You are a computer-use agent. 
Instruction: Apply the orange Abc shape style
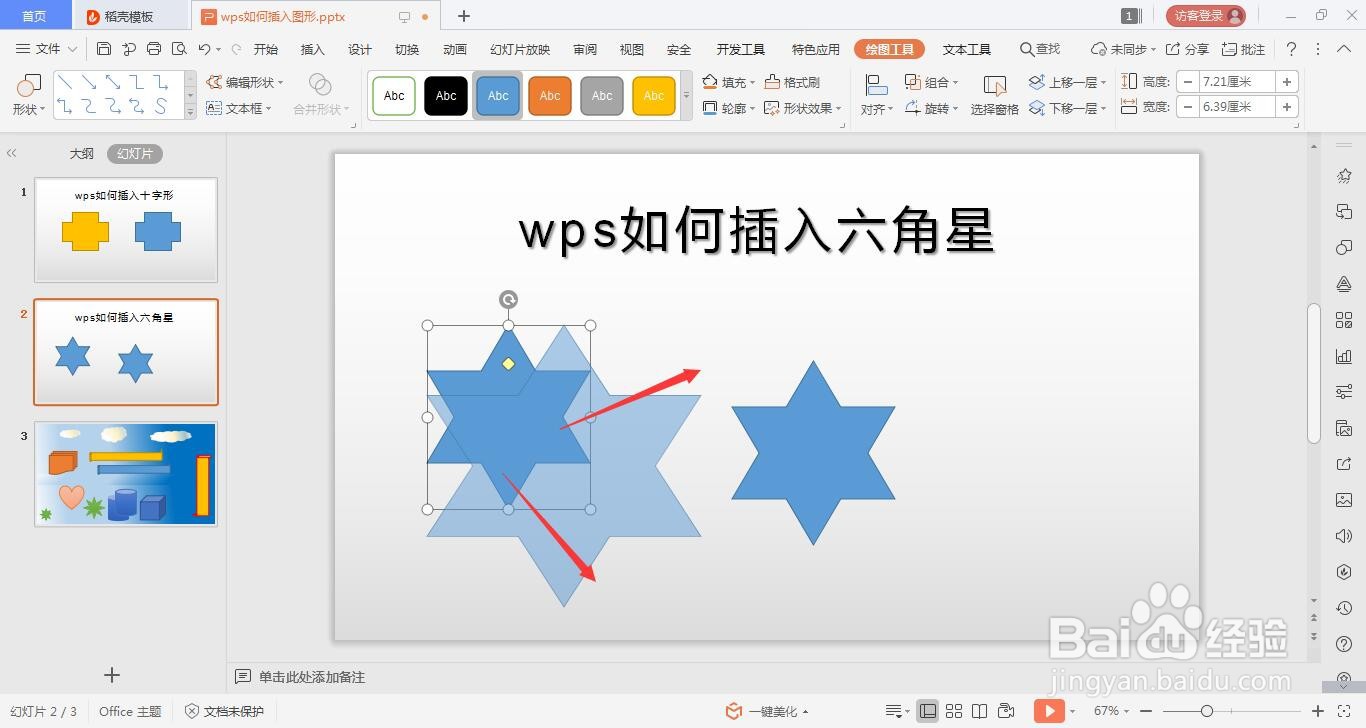tap(550, 96)
